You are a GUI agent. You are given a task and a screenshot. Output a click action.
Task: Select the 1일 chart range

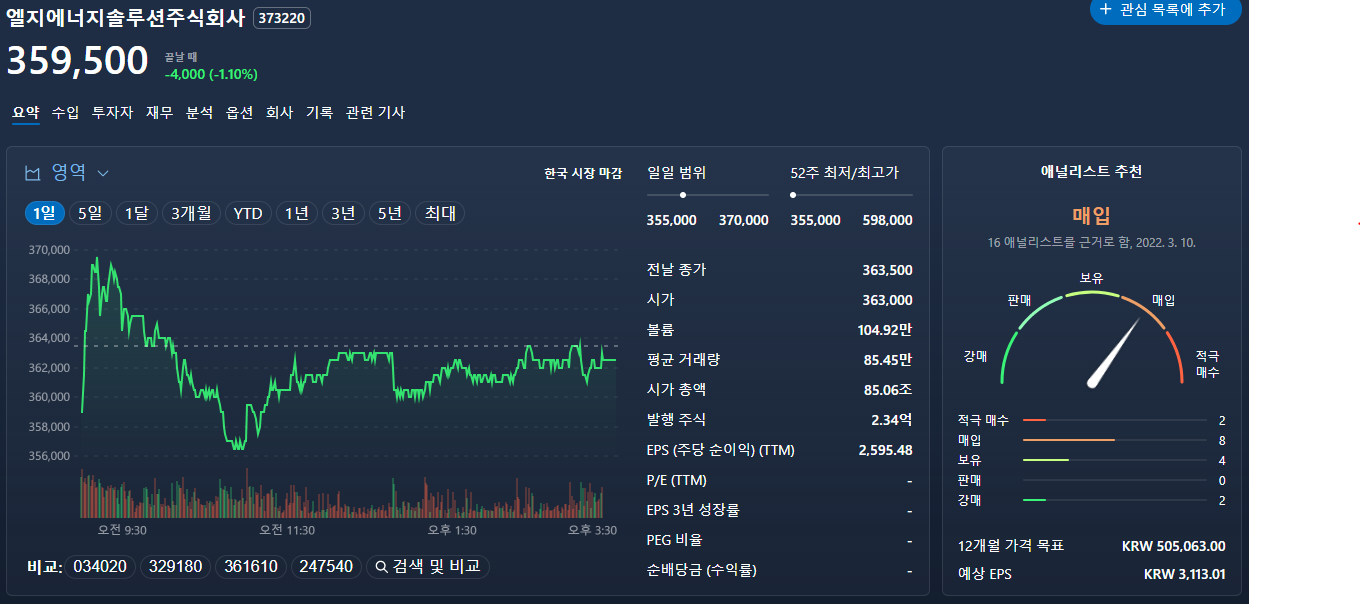pos(44,213)
